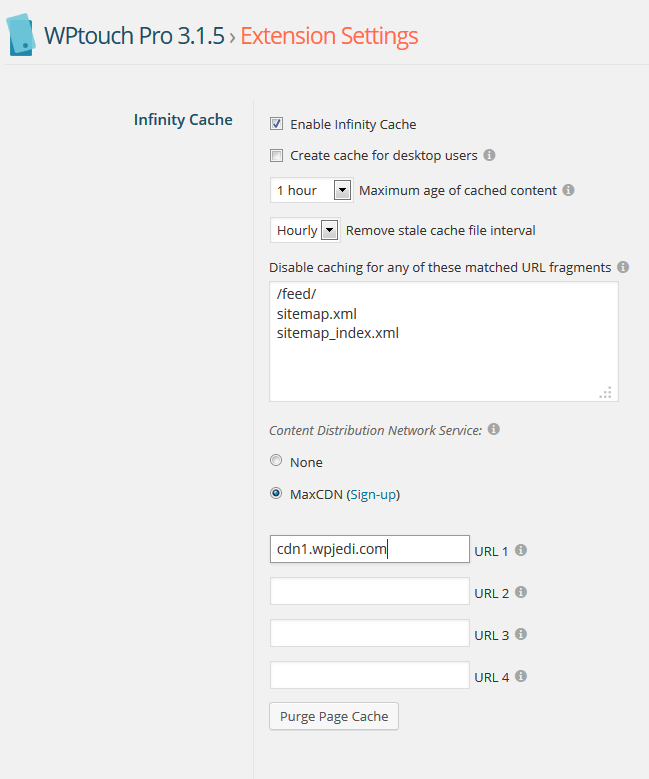Select the None CDN radio option
This screenshot has height=779, width=649.
276,461
